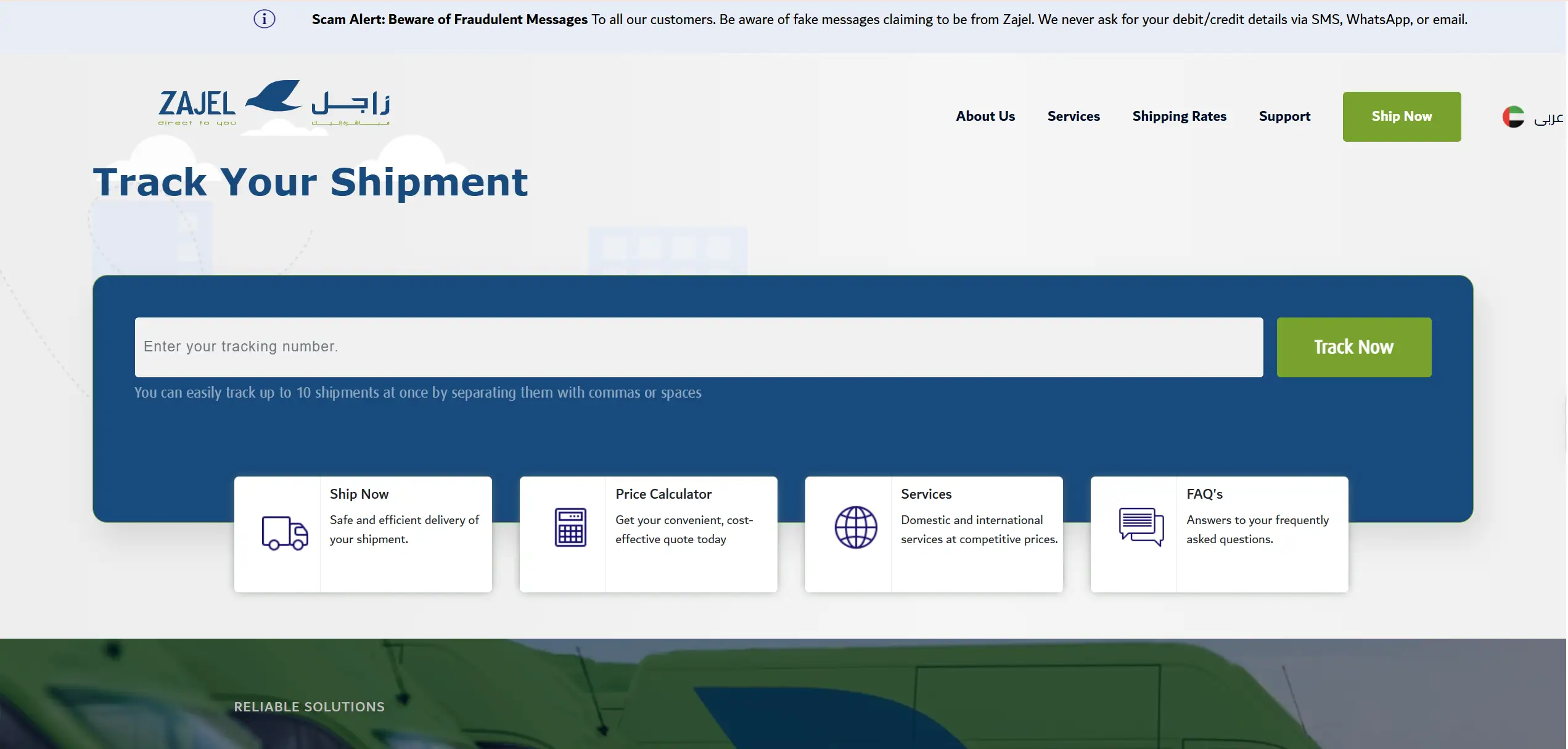
Task: Click the 'Scam Alert: Beware of Fraudulent Messages' text
Action: click(449, 19)
